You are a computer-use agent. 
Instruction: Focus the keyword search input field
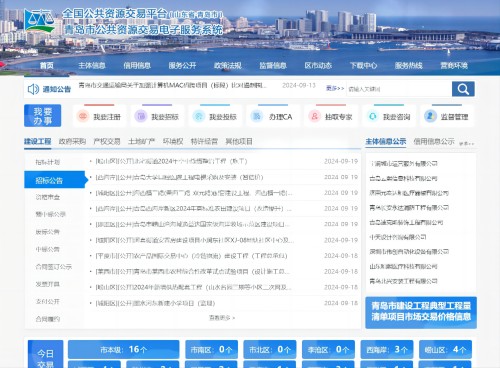pos(399,89)
